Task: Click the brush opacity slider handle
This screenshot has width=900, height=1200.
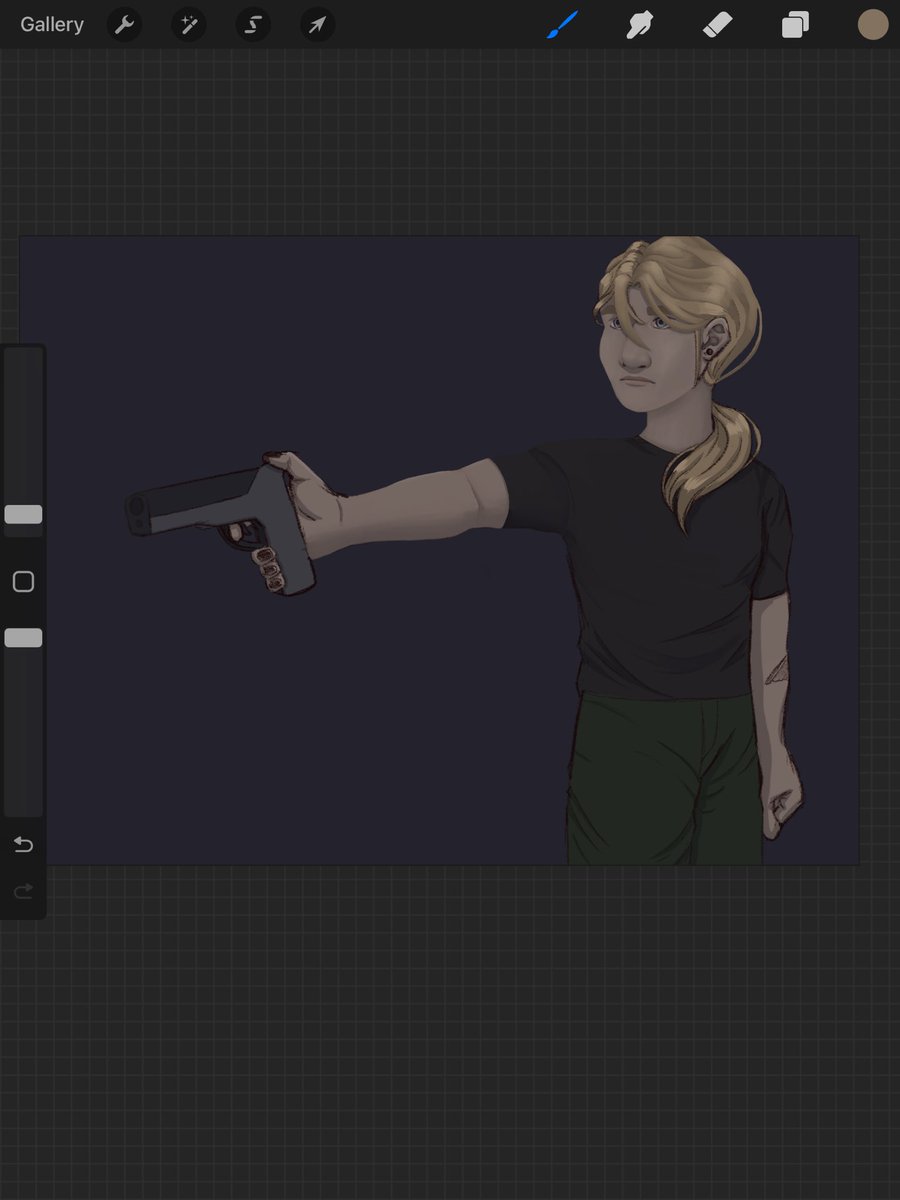Action: click(x=23, y=637)
